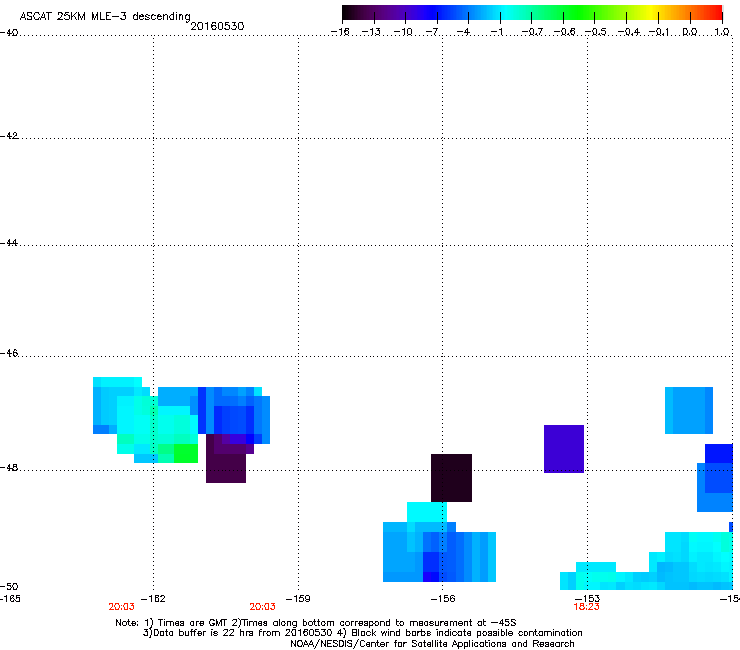Image resolution: width=740 pixels, height=650 pixels.
Task: Click the -13 colorbar tick label
Action: 371,32
